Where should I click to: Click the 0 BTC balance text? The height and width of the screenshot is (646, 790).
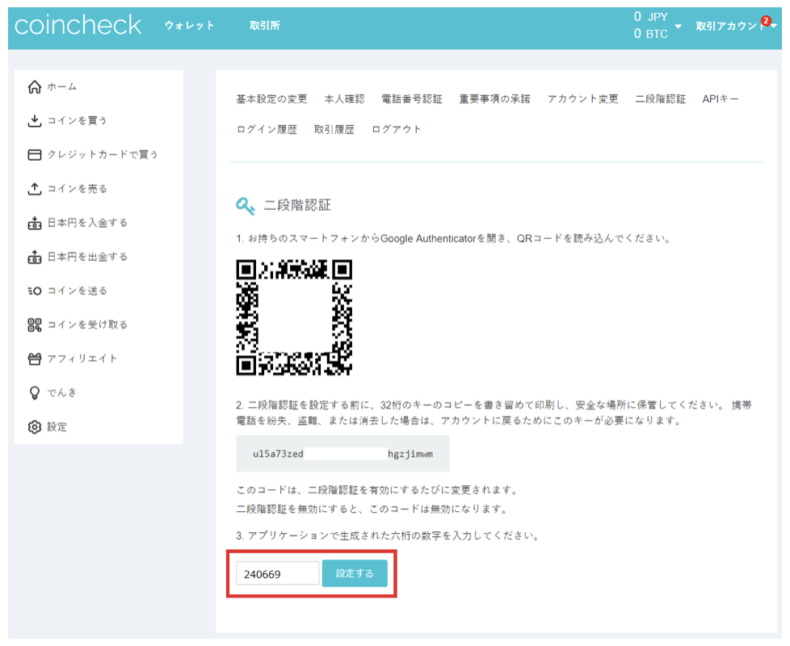pos(650,34)
